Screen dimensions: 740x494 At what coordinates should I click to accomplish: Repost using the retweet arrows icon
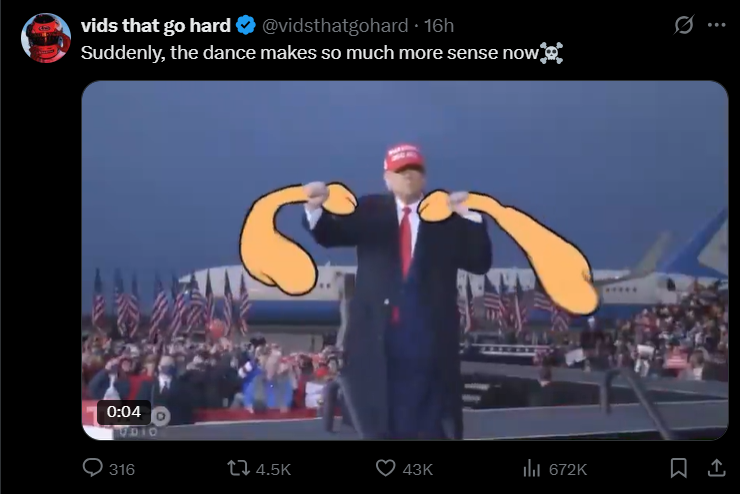point(239,469)
